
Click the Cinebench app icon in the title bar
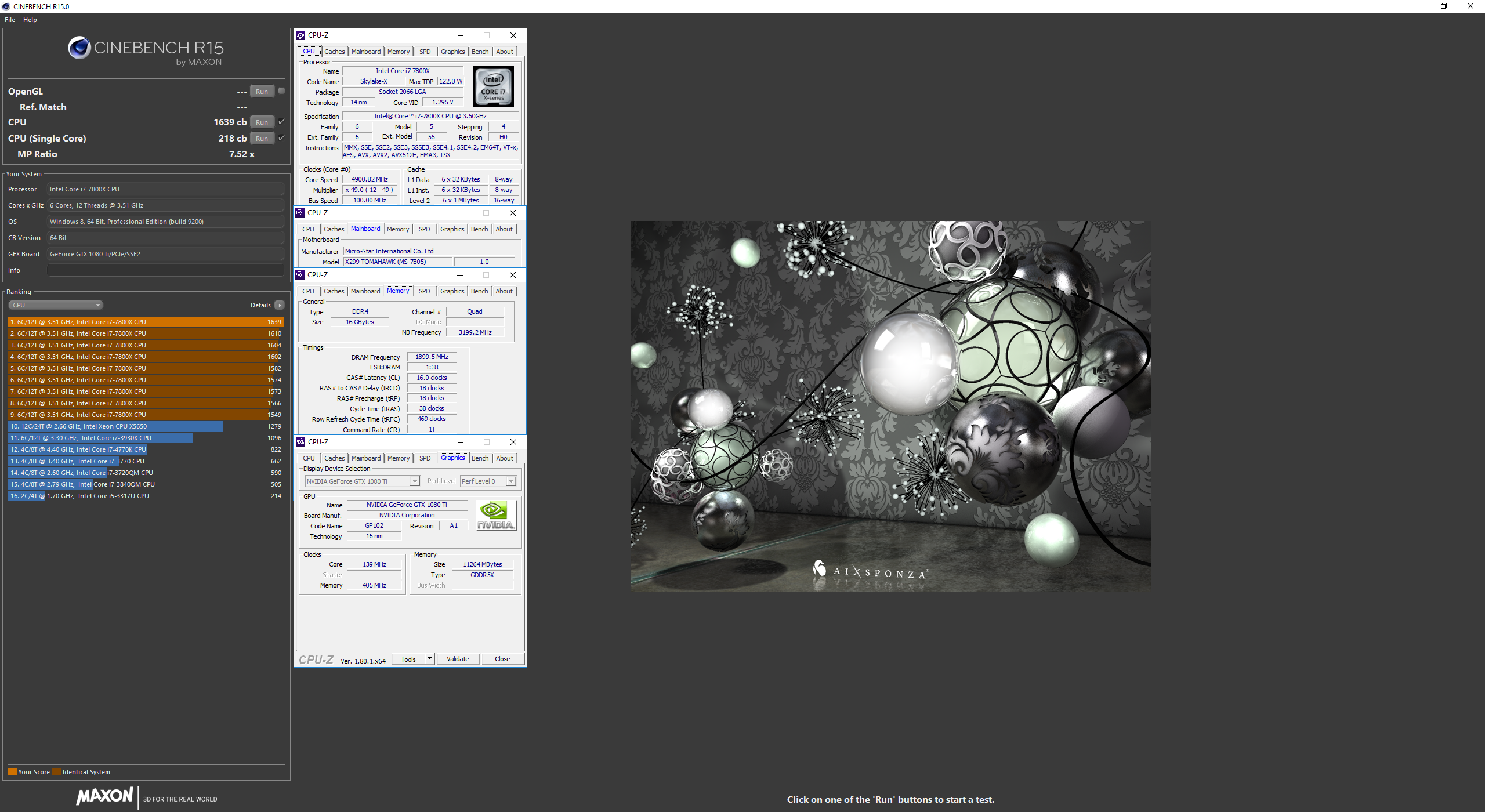(6, 6)
